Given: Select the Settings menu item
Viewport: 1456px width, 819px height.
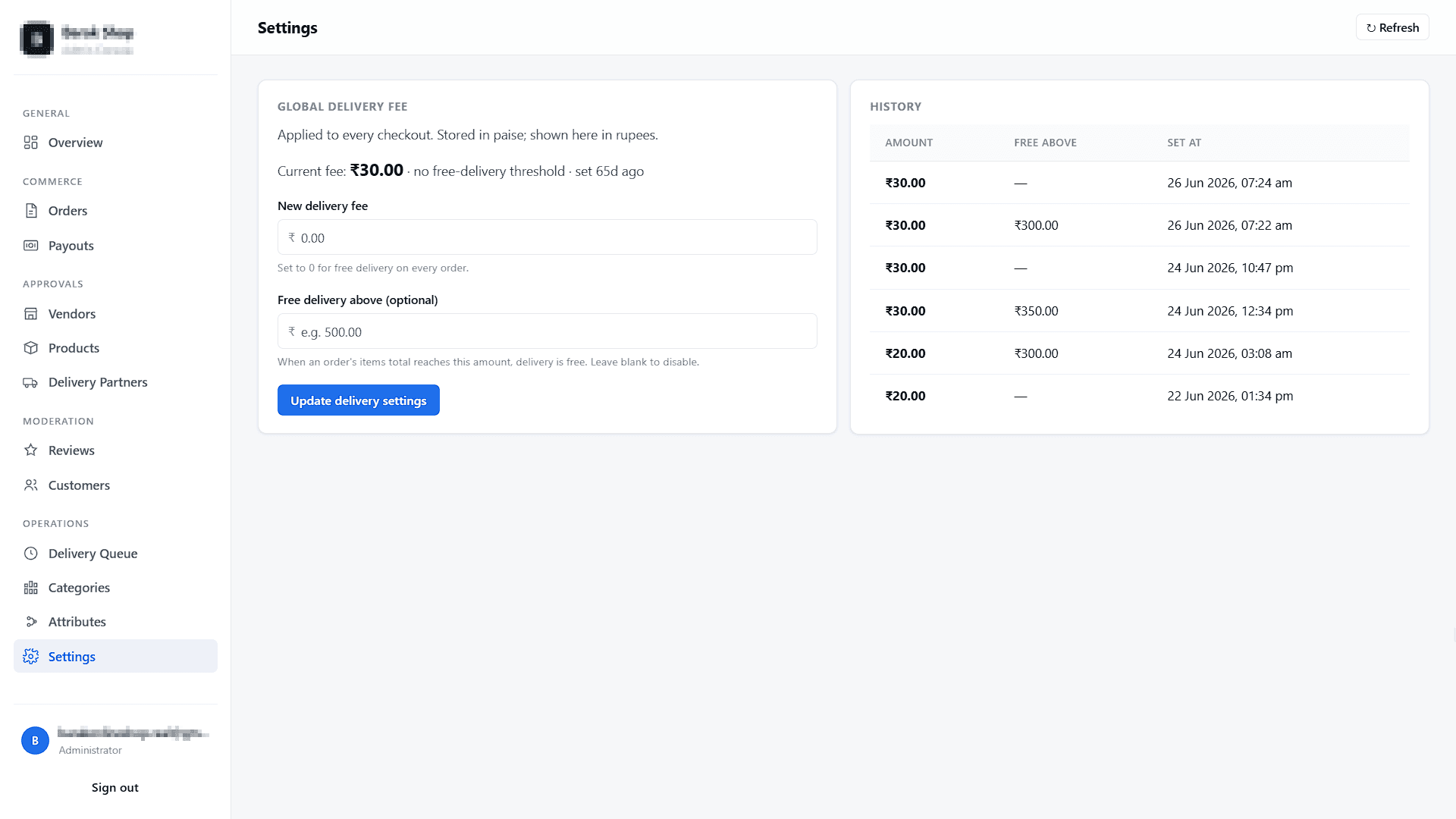Looking at the screenshot, I should (115, 656).
